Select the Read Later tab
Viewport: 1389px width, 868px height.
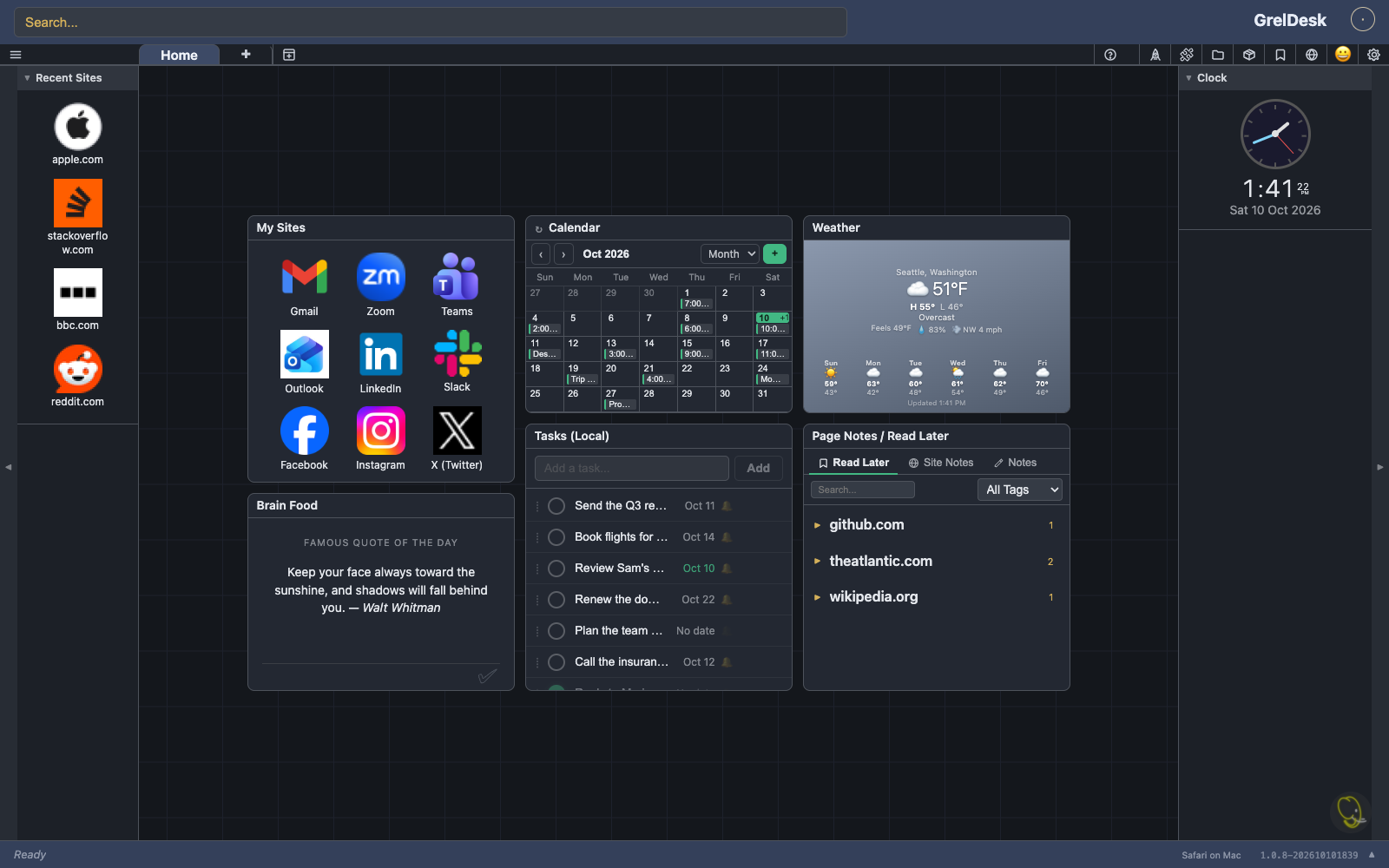(853, 463)
